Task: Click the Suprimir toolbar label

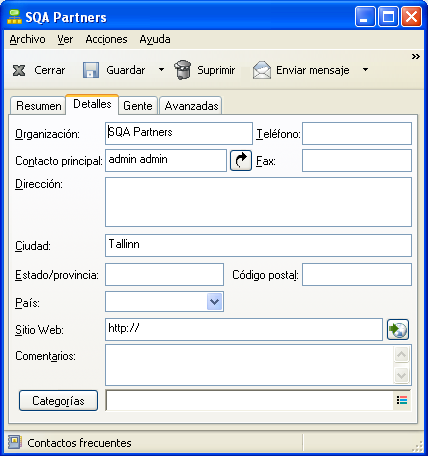Action: pyautogui.click(x=216, y=70)
